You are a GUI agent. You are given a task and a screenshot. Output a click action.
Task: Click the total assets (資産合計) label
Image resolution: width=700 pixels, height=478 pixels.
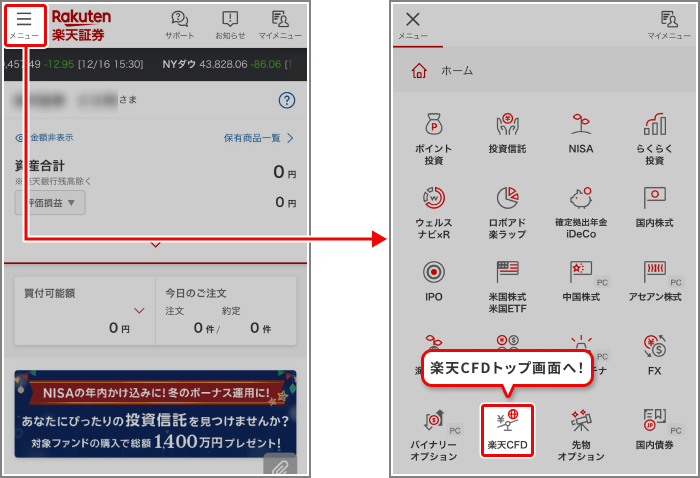(40, 166)
